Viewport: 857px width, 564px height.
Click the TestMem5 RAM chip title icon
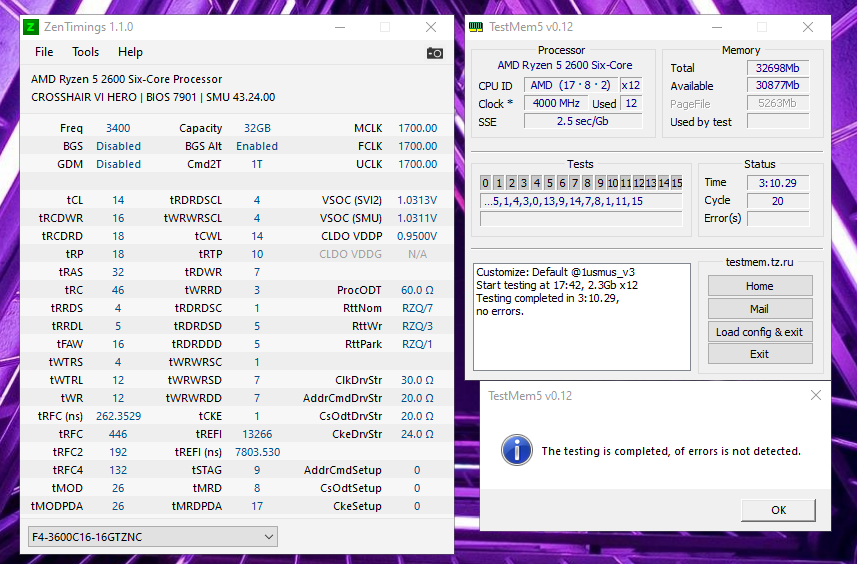click(x=476, y=27)
